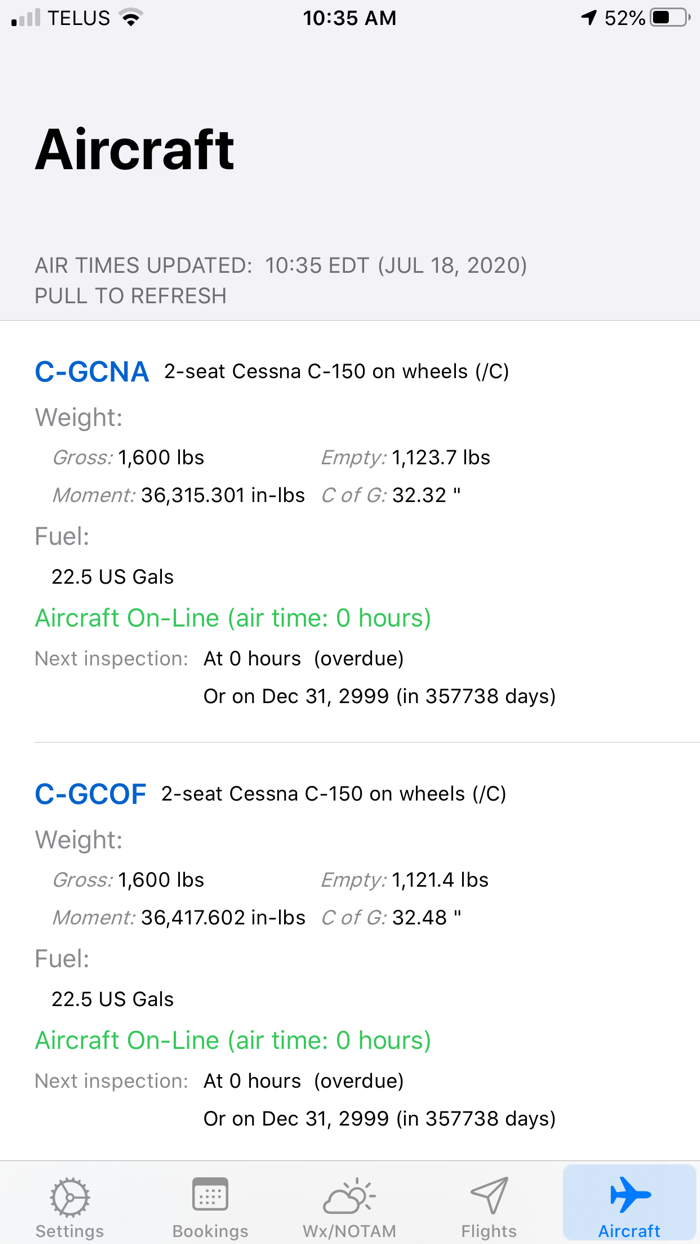Select the Settings gear icon
This screenshot has height=1244, width=700.
click(x=69, y=1197)
